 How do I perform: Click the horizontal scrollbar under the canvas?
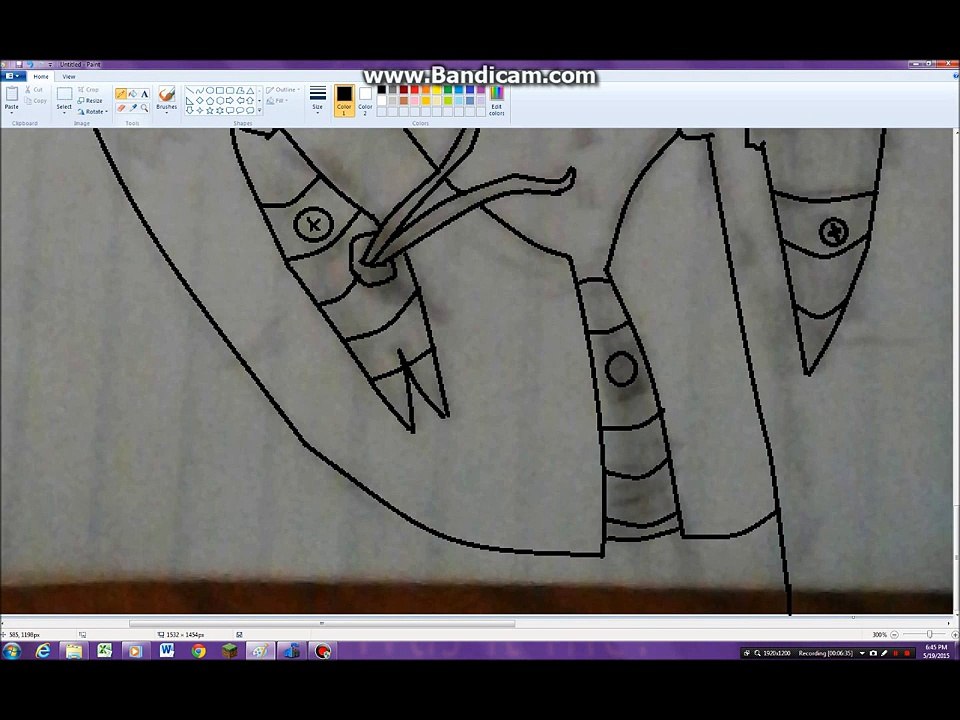[321, 624]
